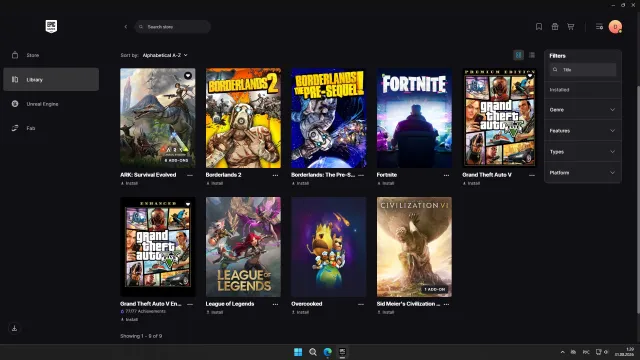Open Unreal Engine section
Image resolution: width=640 pixels, height=360 pixels.
coord(51,104)
